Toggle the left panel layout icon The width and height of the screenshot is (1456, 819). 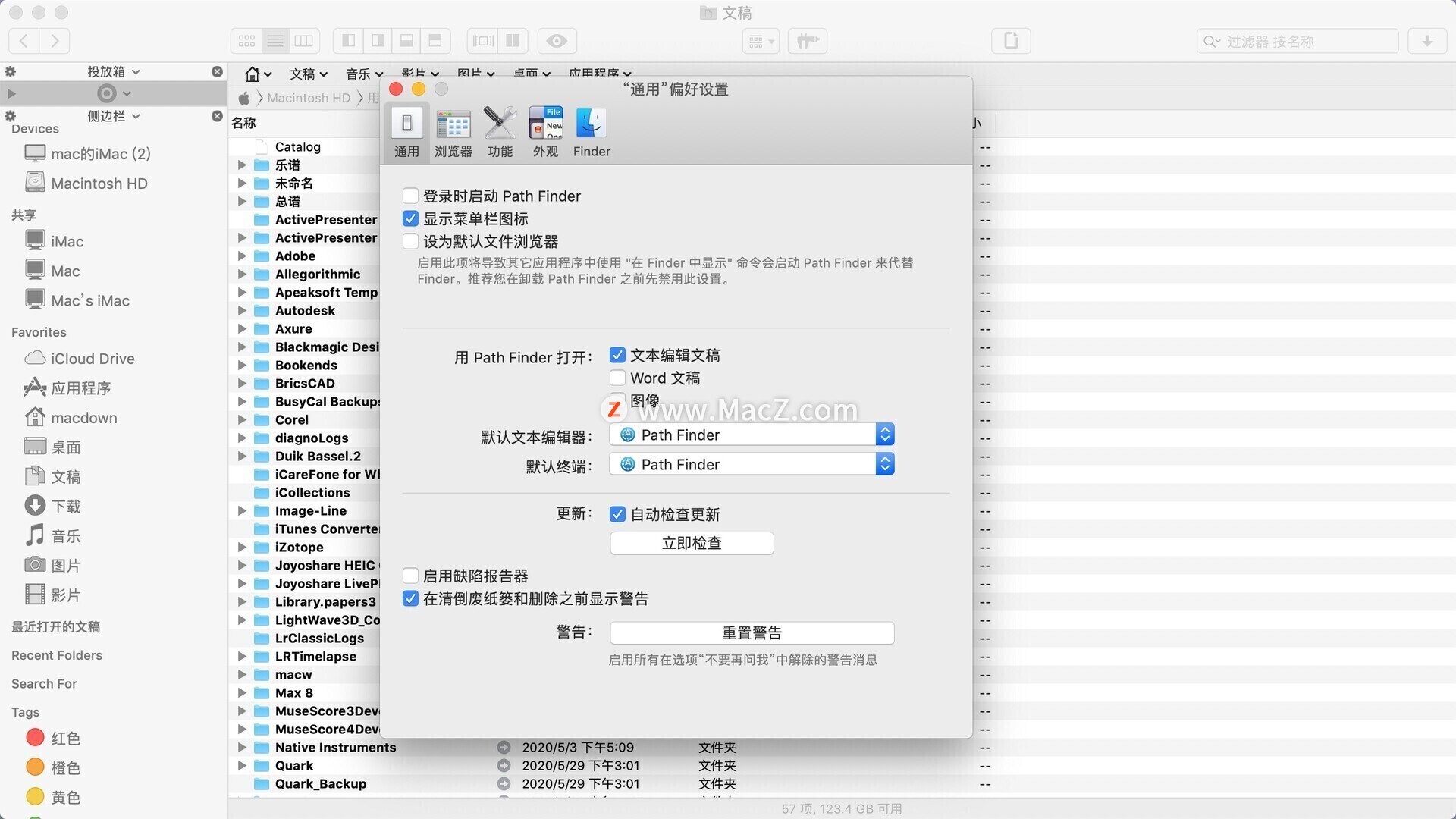tap(348, 41)
